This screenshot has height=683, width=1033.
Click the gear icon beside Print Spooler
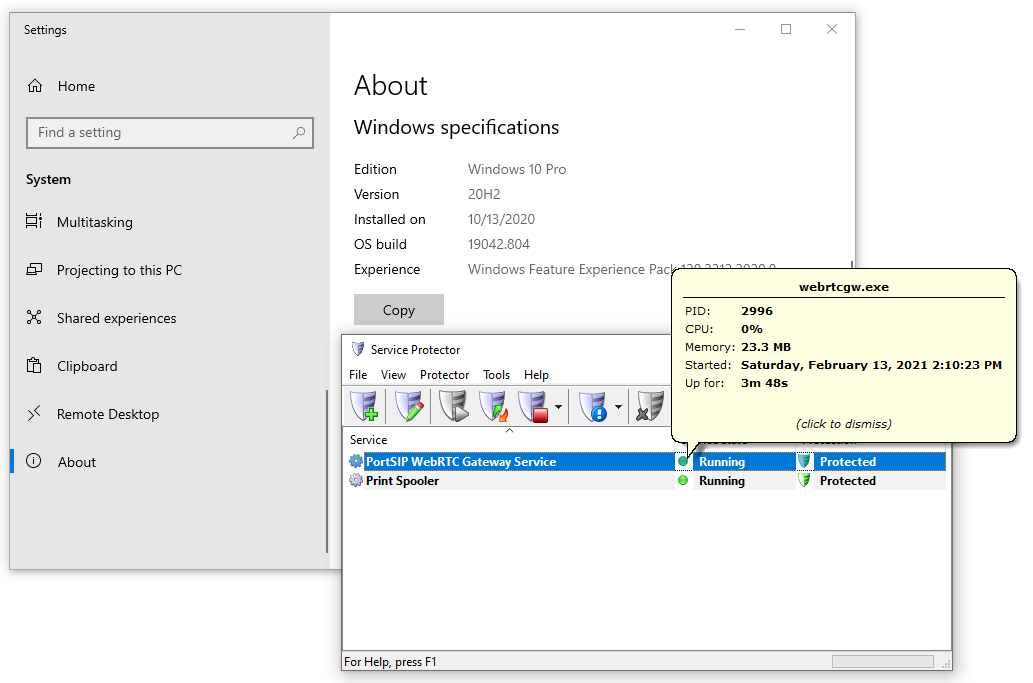tap(356, 481)
